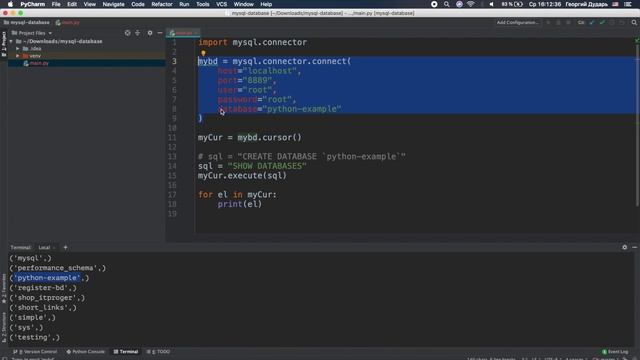The width and height of the screenshot is (640, 360).
Task: Open terminal panel settings gear
Action: point(624,247)
